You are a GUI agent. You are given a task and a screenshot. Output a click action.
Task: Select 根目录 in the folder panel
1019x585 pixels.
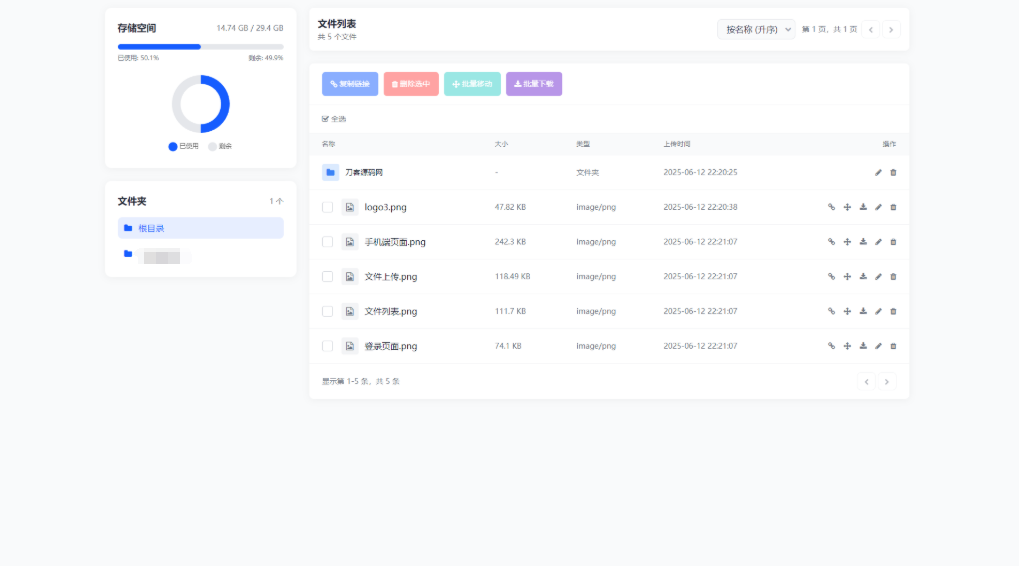pyautogui.click(x=200, y=228)
